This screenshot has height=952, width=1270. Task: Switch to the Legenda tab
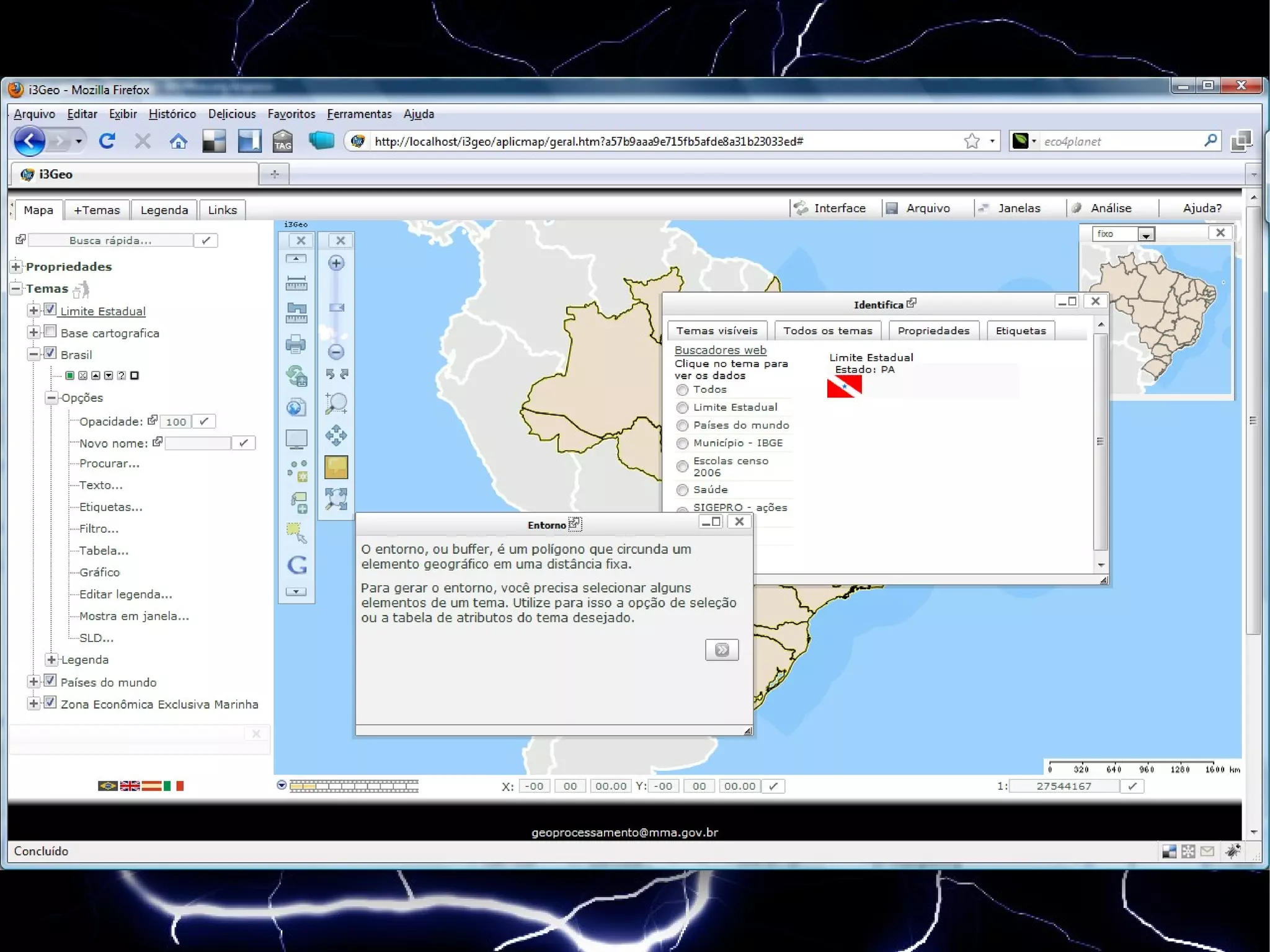(x=164, y=210)
